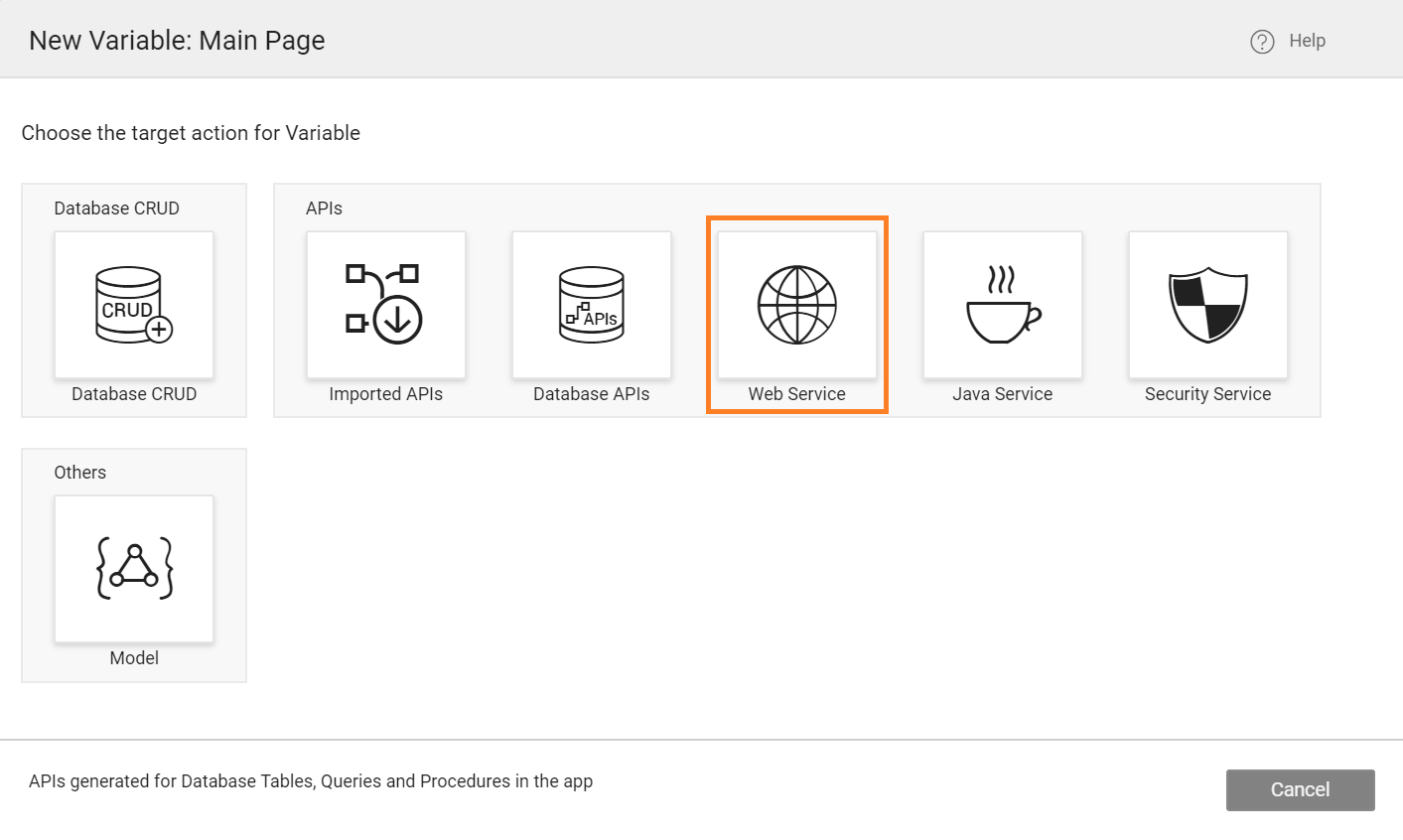The width and height of the screenshot is (1403, 840).
Task: Click the Imported APIs label
Action: (x=385, y=393)
